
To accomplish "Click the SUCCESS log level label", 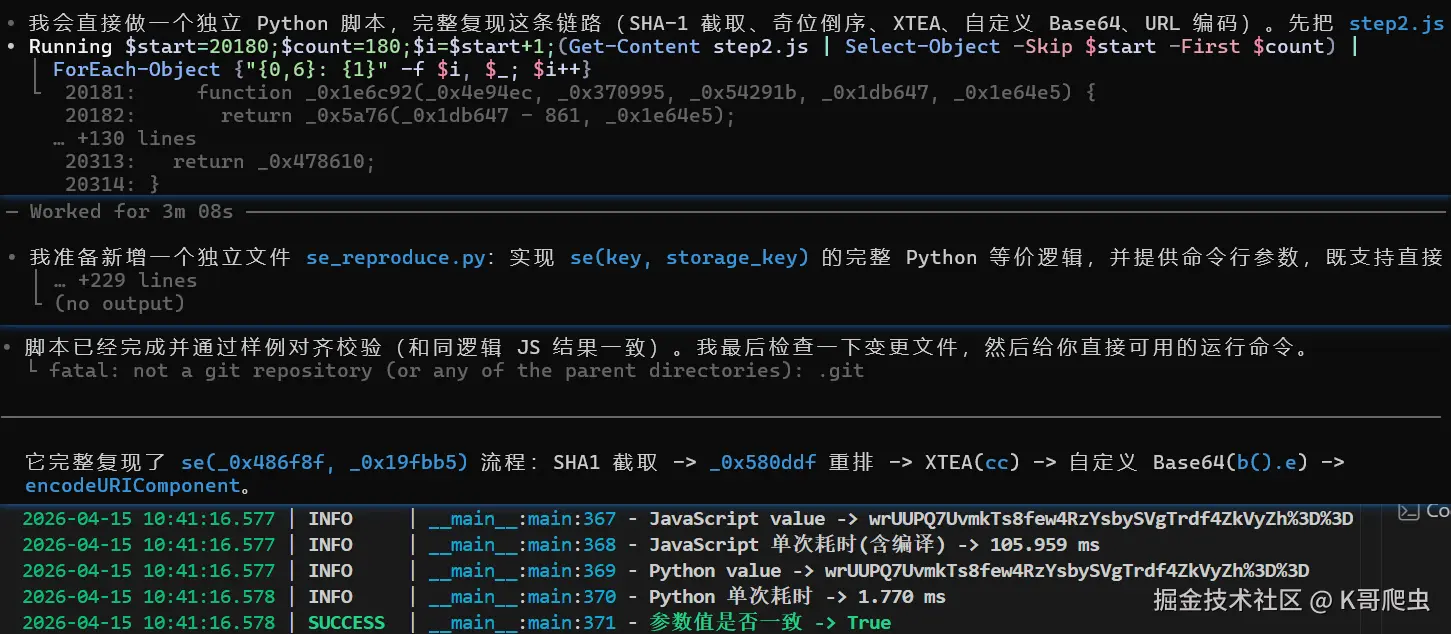I will pos(346,622).
